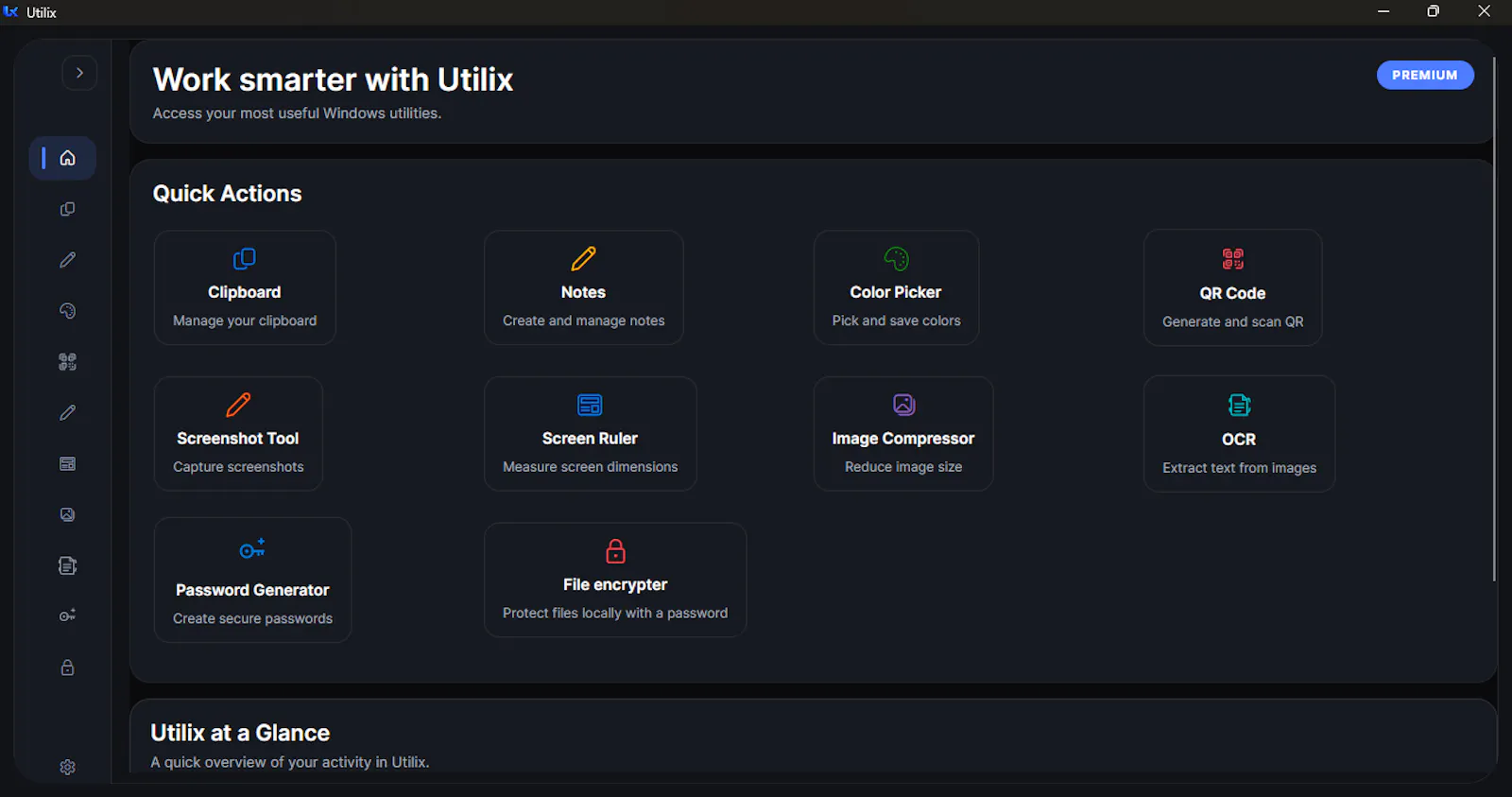Image resolution: width=1512 pixels, height=797 pixels.
Task: Click the orange Screenshot Tool card icon
Action: click(238, 405)
